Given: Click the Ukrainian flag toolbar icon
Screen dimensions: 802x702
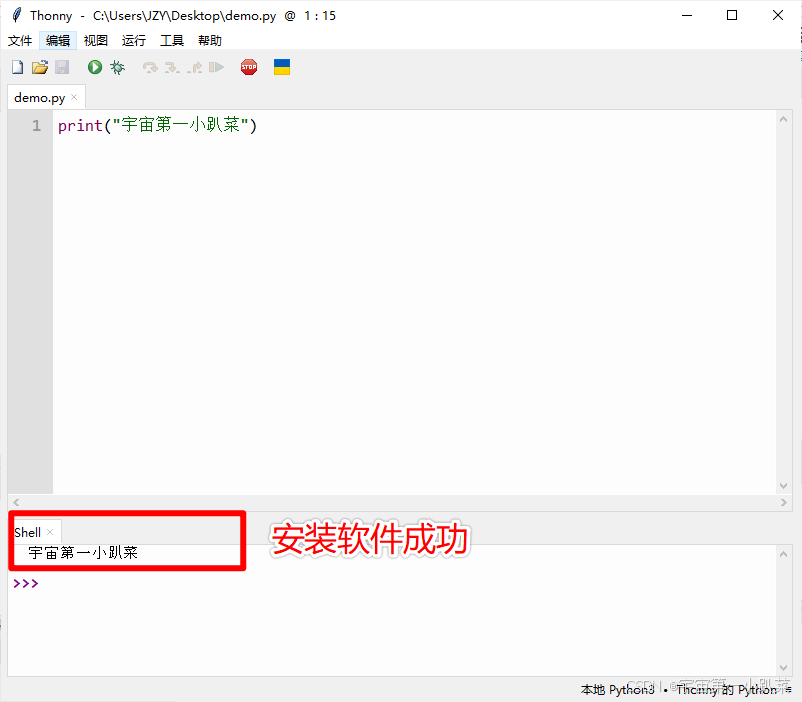Looking at the screenshot, I should (281, 66).
